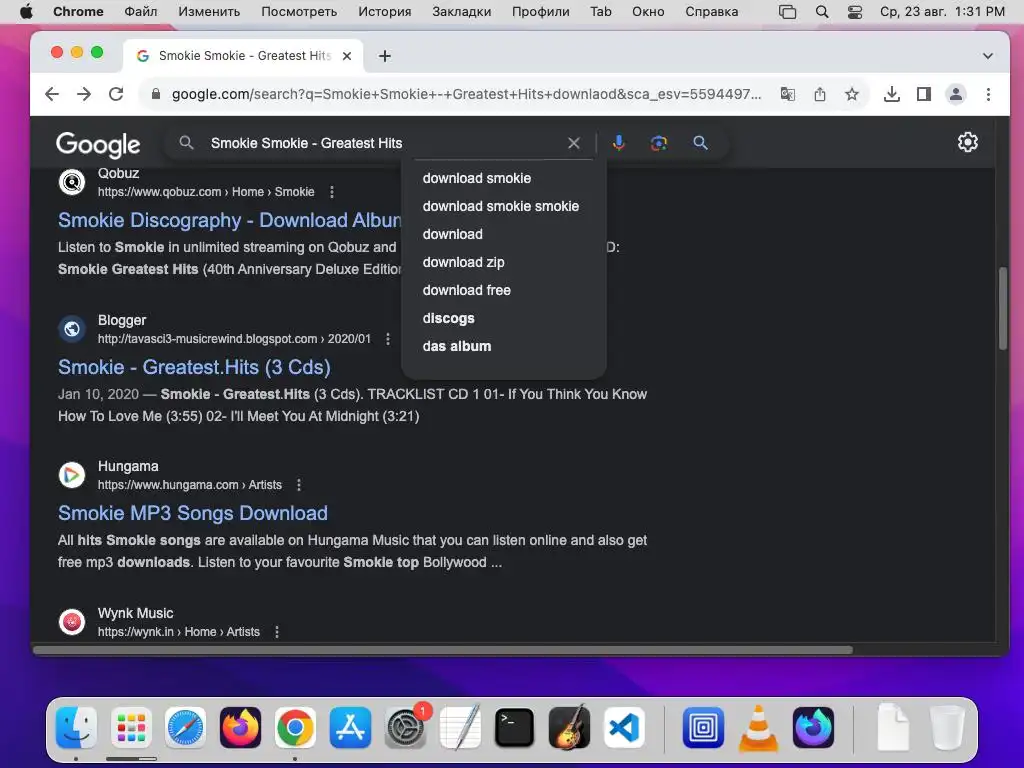Click the Blogger site name
Viewport: 1024px width, 768px height.
coord(122,320)
